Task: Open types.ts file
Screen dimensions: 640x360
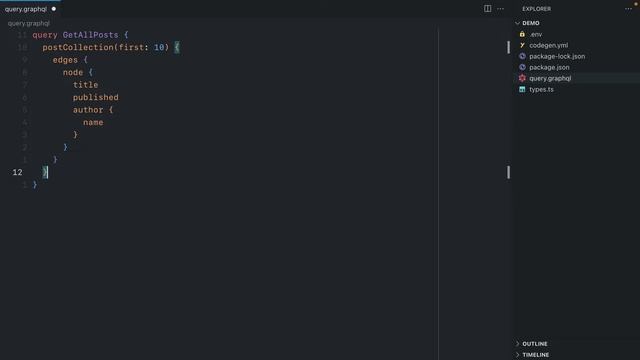Action: tap(576, 89)
